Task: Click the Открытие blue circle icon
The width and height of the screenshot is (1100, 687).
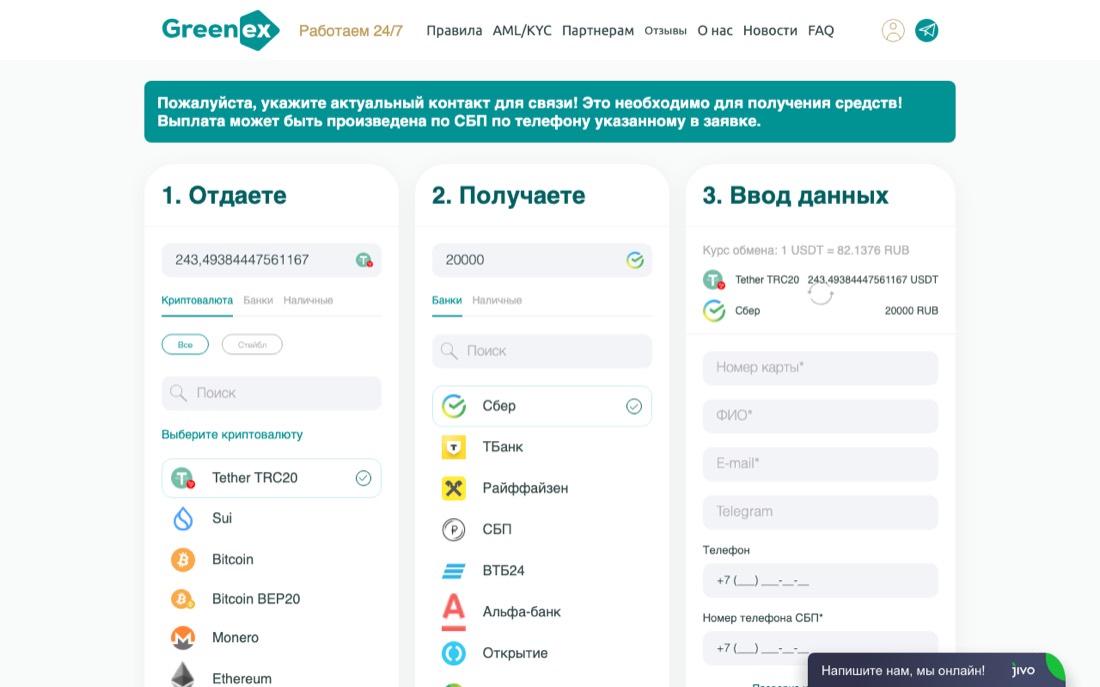Action: 454,653
